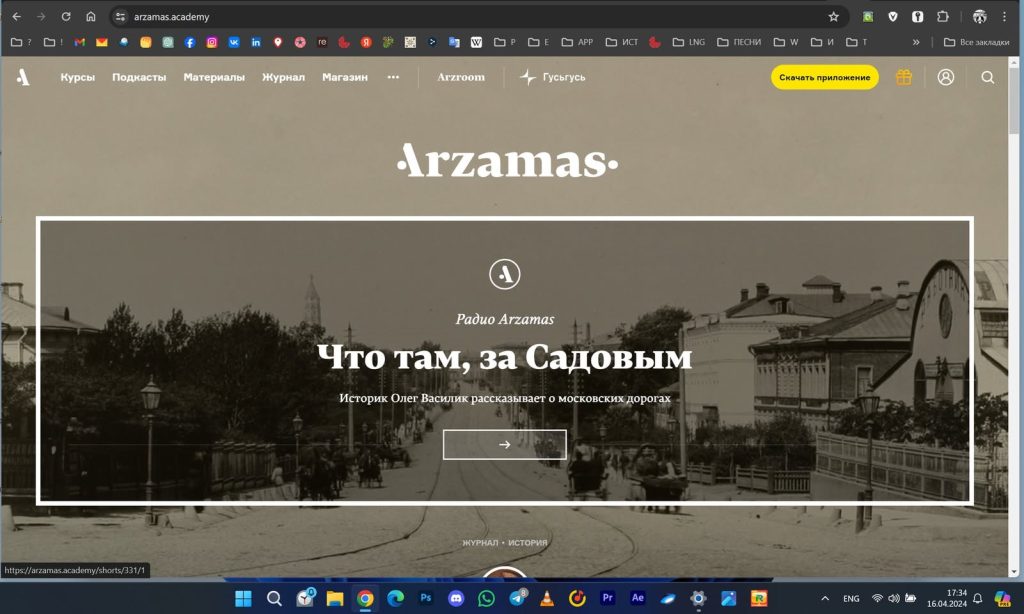The width and height of the screenshot is (1024, 614).
Task: Open Telegram from the taskbar
Action: tap(517, 598)
